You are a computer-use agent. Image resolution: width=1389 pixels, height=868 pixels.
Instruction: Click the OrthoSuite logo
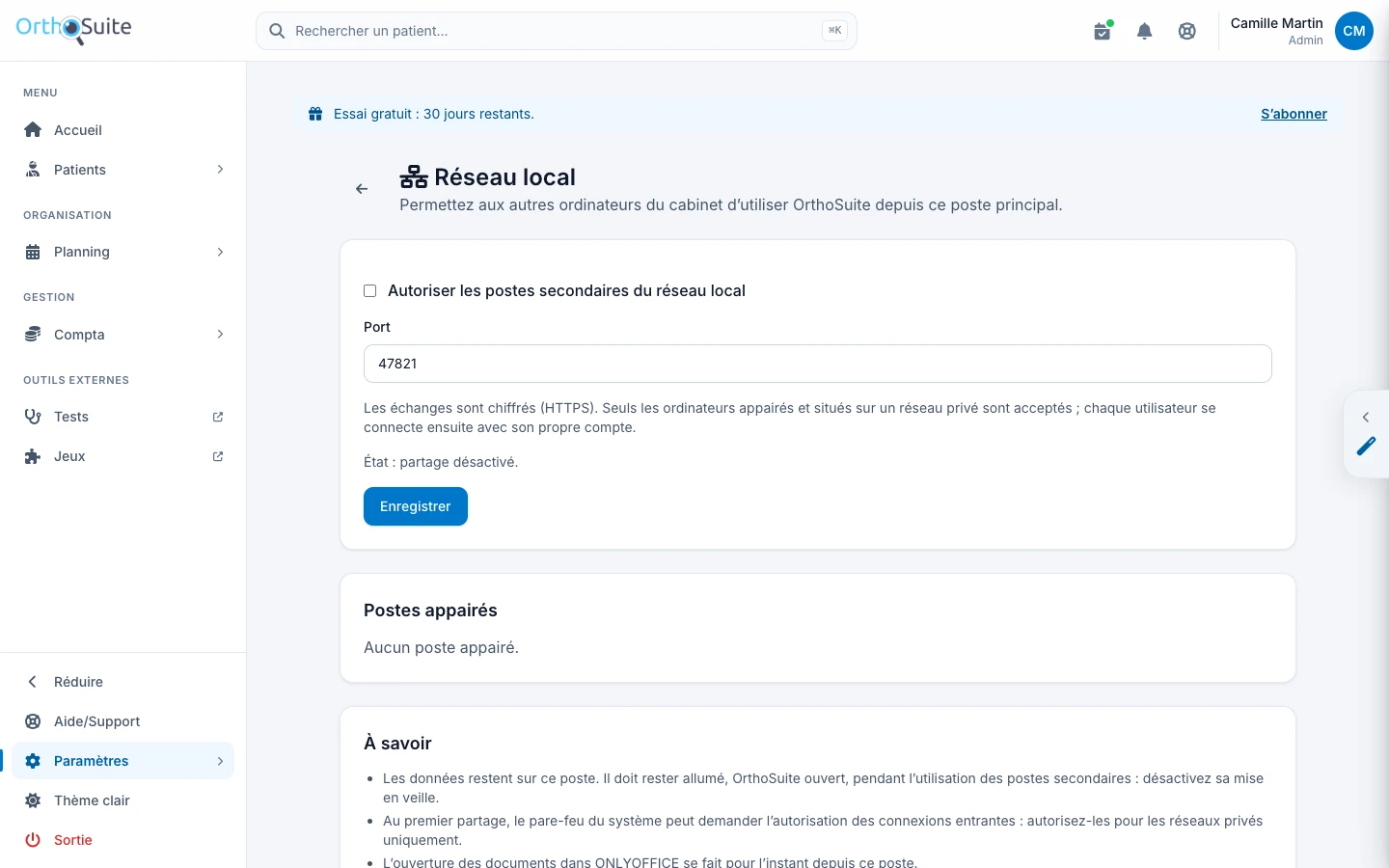(x=73, y=29)
